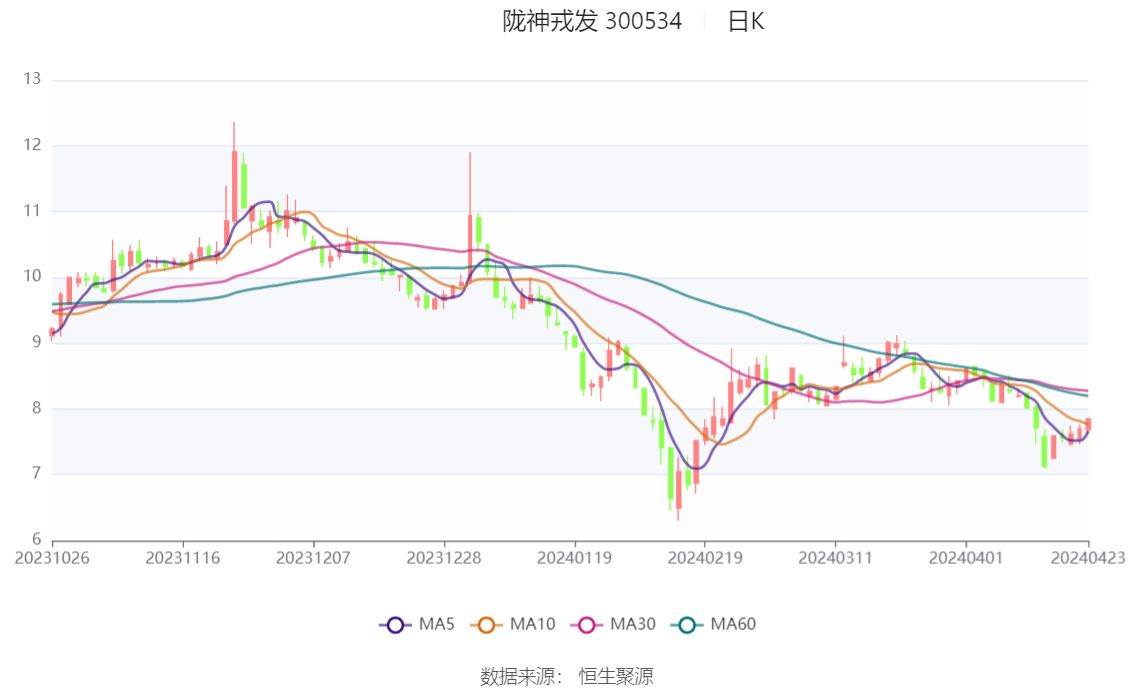Click x-axis date label 20240119
The image size is (1134, 689).
click(574, 558)
